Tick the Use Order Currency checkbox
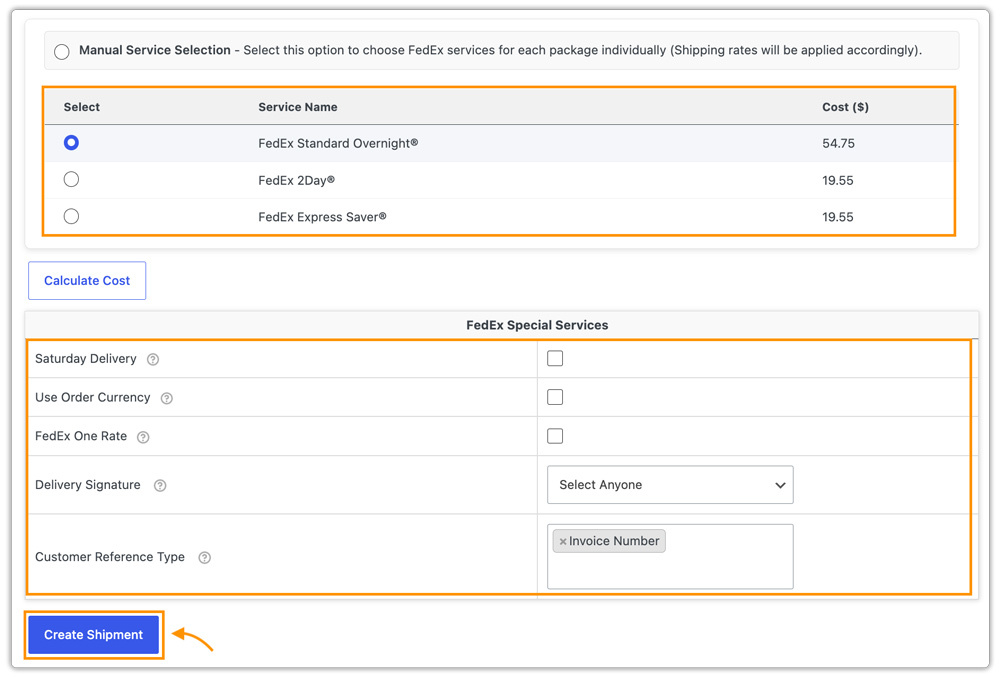The width and height of the screenshot is (1000, 678). click(555, 397)
